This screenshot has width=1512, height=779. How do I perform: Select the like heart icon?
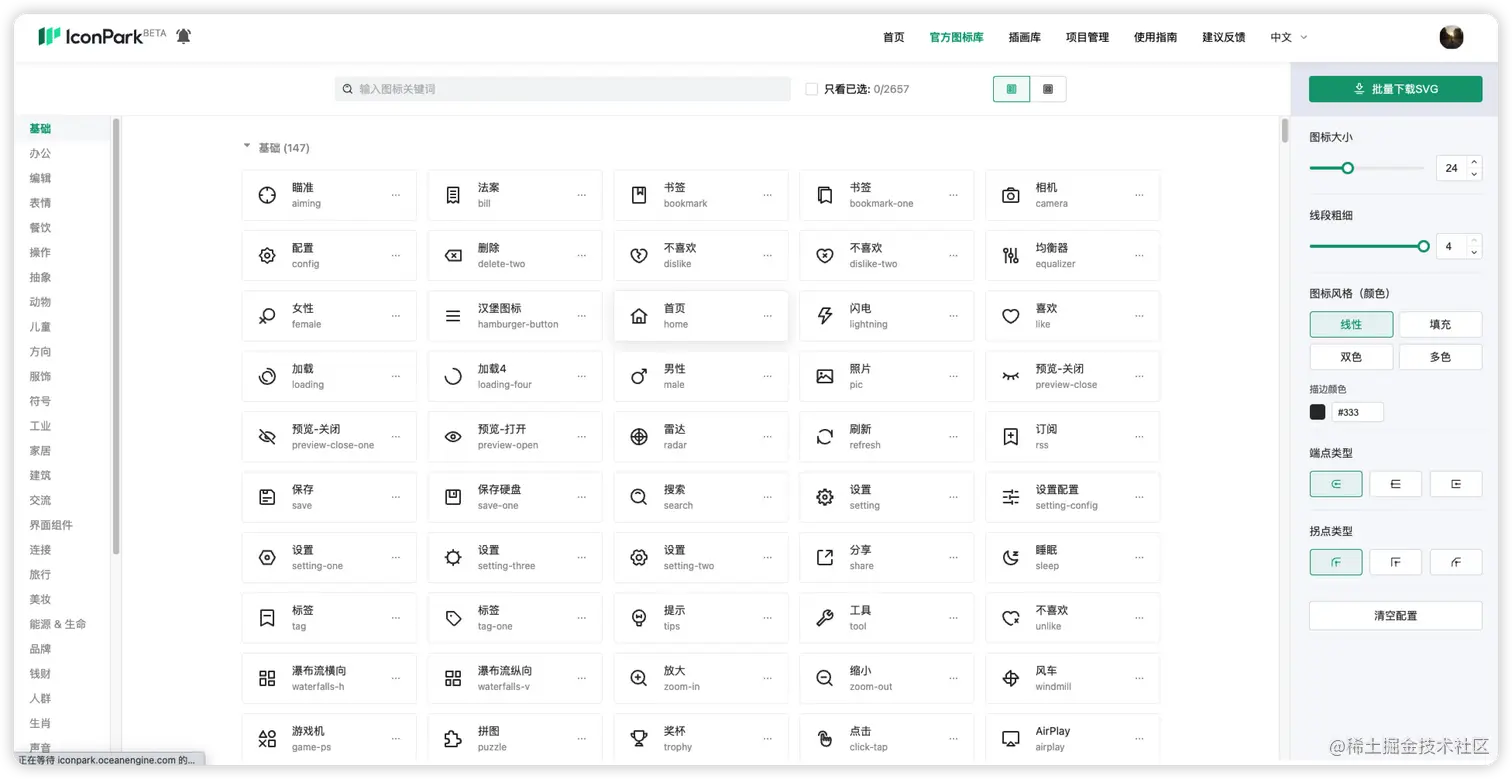1011,316
